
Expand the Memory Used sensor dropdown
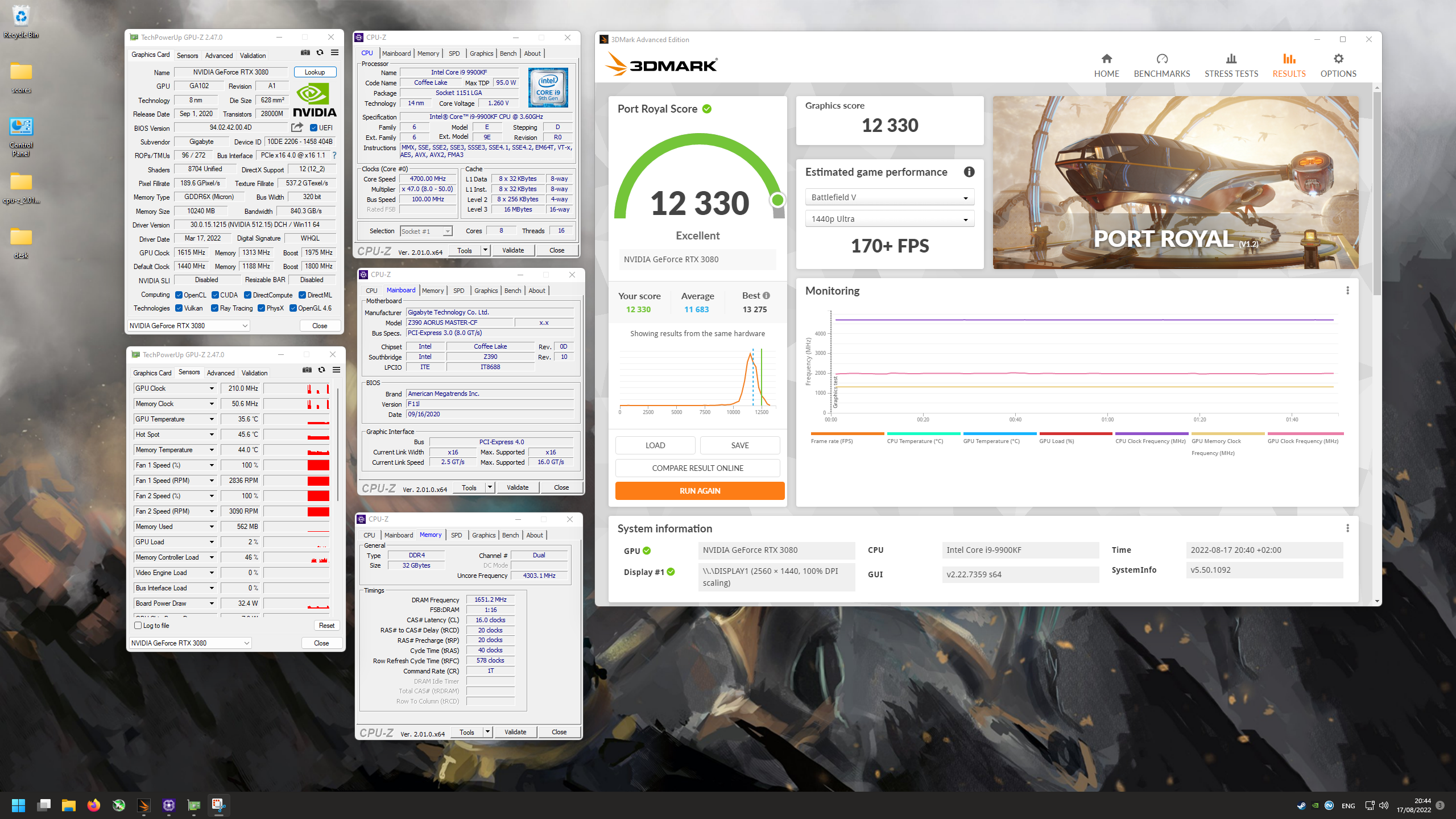(x=212, y=527)
